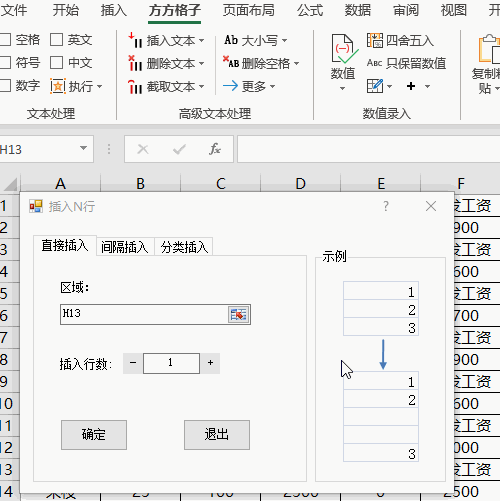500x501 pixels.
Task: Increase 插入行数 with plus button
Action: (210, 363)
